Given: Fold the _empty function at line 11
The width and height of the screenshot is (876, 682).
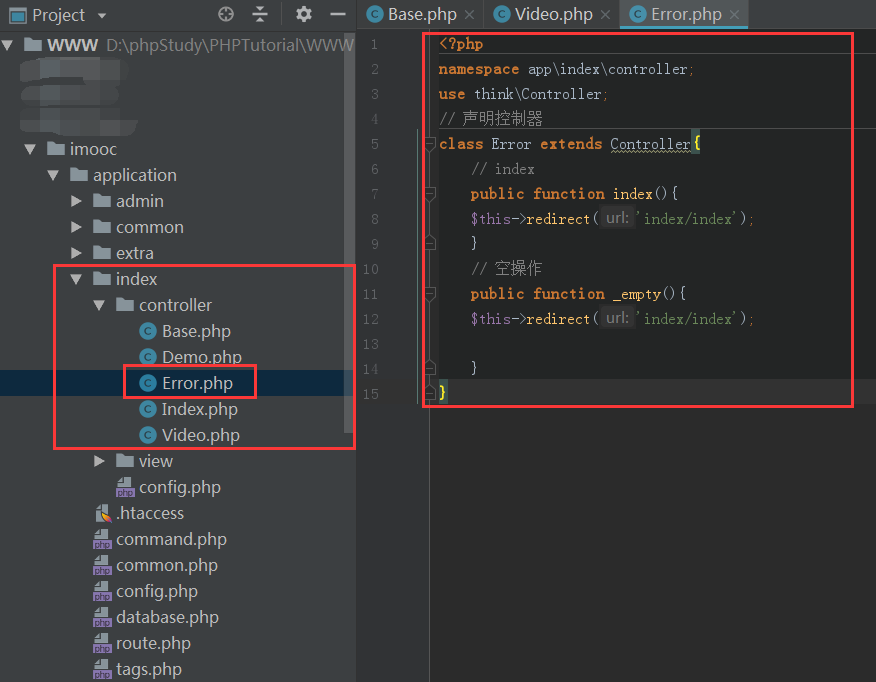Looking at the screenshot, I should pos(430,294).
